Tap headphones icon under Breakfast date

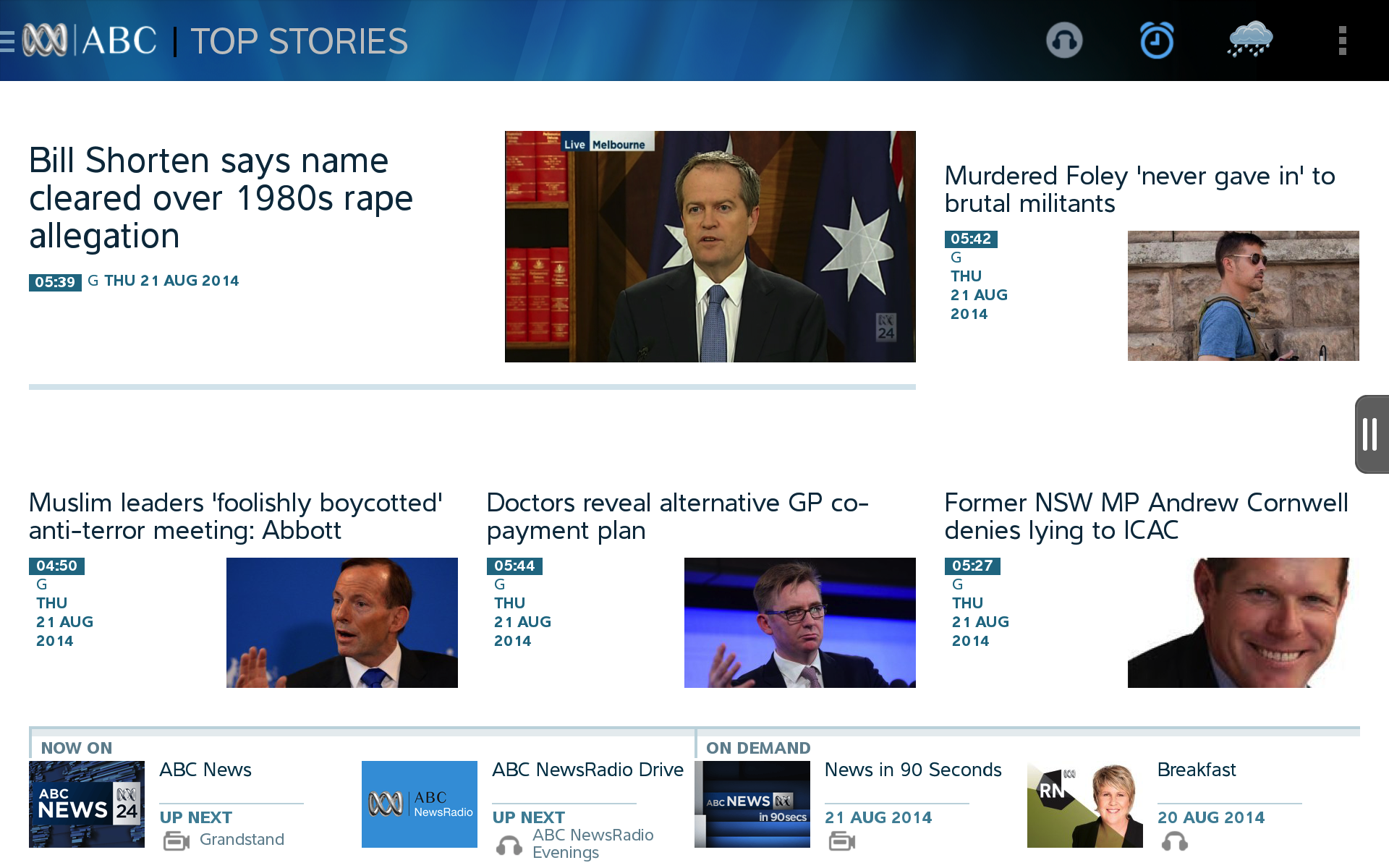(x=1174, y=841)
